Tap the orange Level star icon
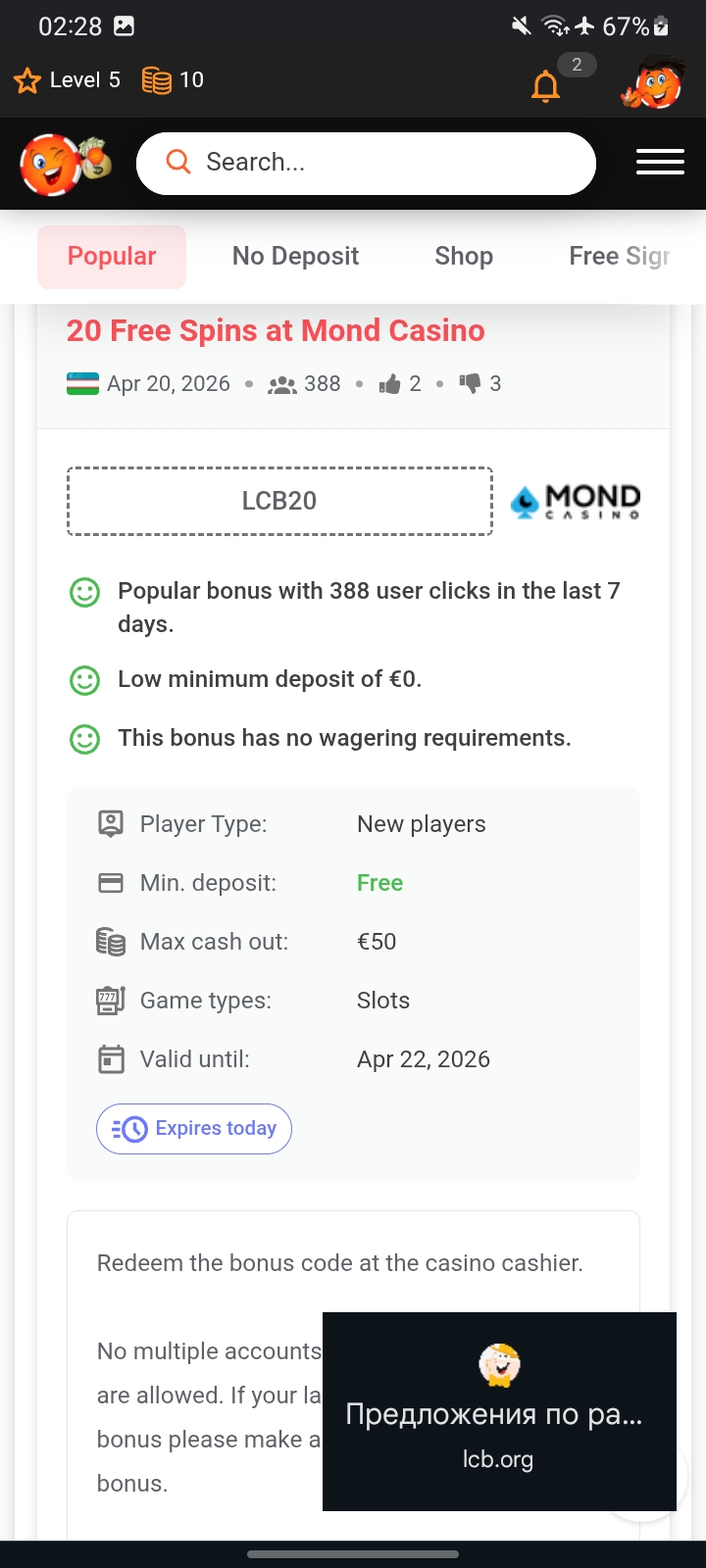 point(27,80)
